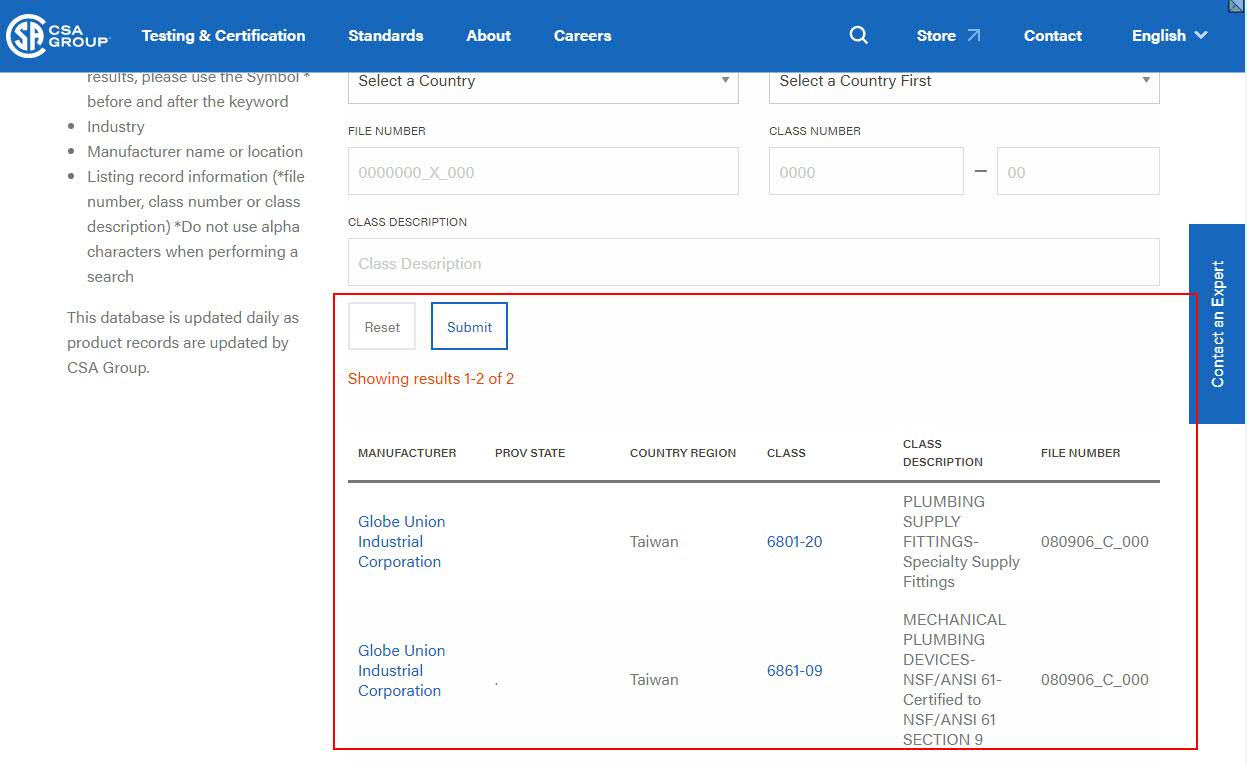Click the Class Number 0000 field
This screenshot has width=1247, height=765.
(x=865, y=172)
